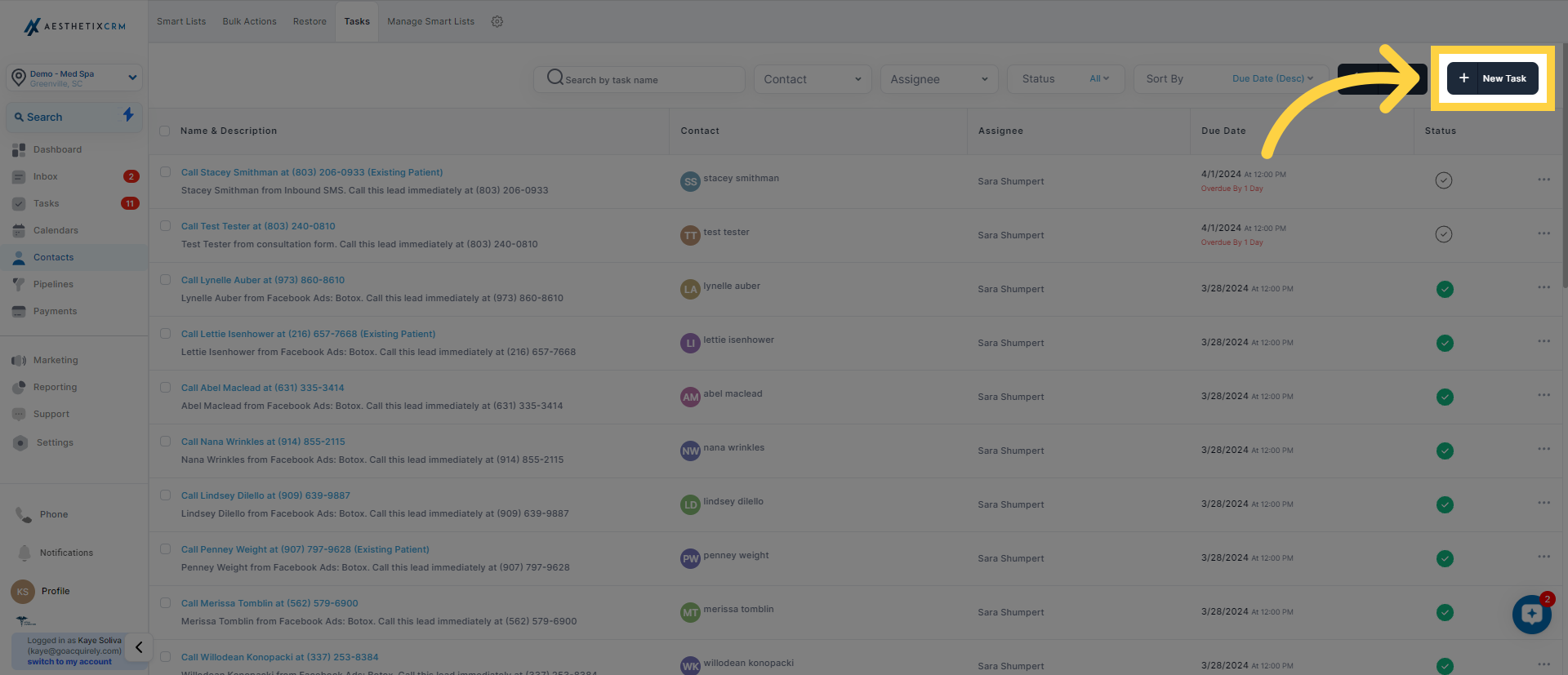Open the more options menu for the Test Tester task

[x=1543, y=233]
